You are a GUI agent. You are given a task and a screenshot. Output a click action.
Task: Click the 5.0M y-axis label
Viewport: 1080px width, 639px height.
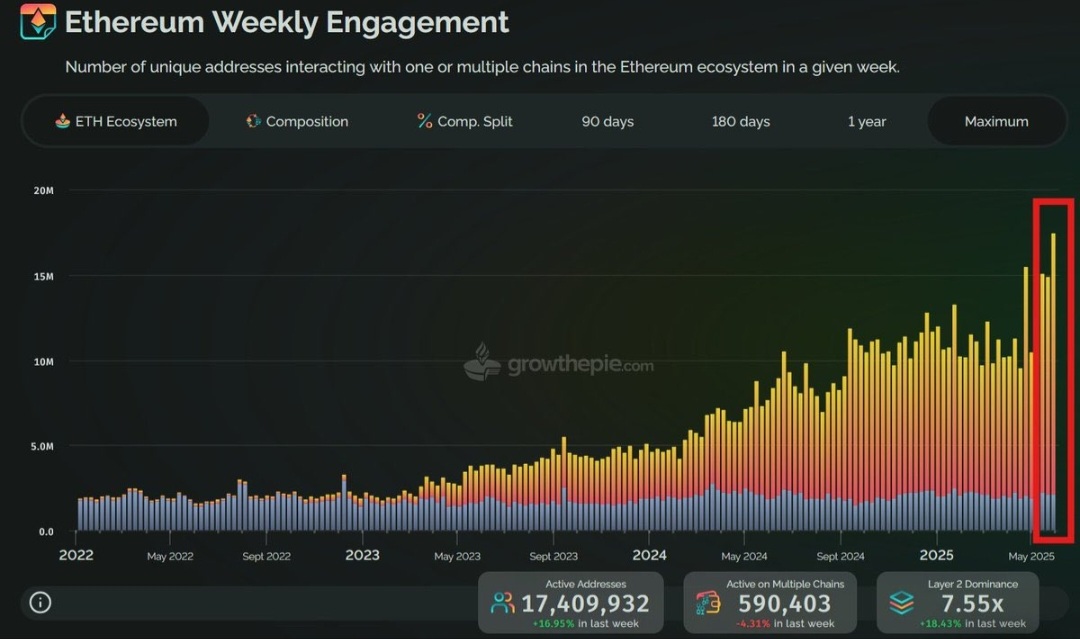42,446
